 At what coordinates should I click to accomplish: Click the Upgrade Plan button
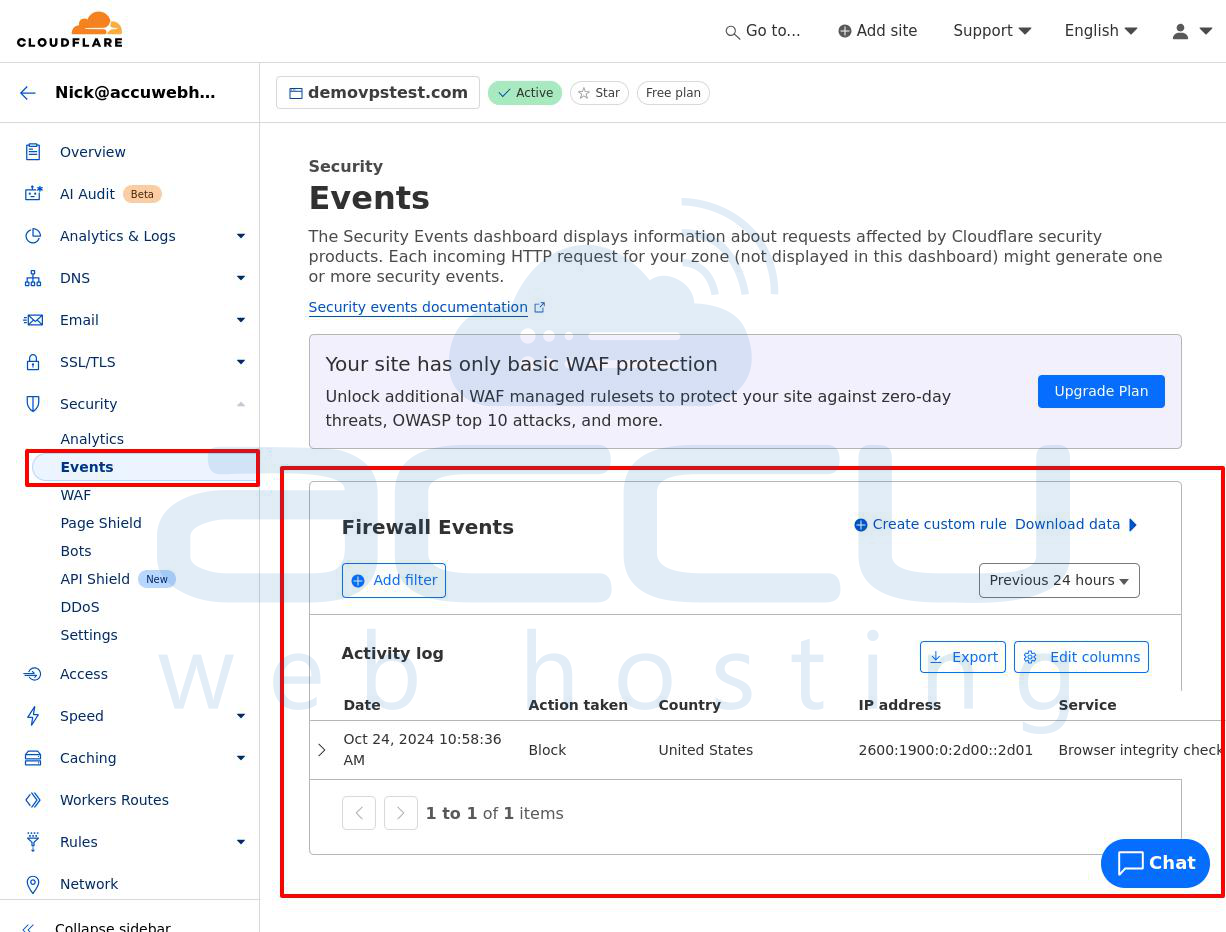tap(1101, 391)
